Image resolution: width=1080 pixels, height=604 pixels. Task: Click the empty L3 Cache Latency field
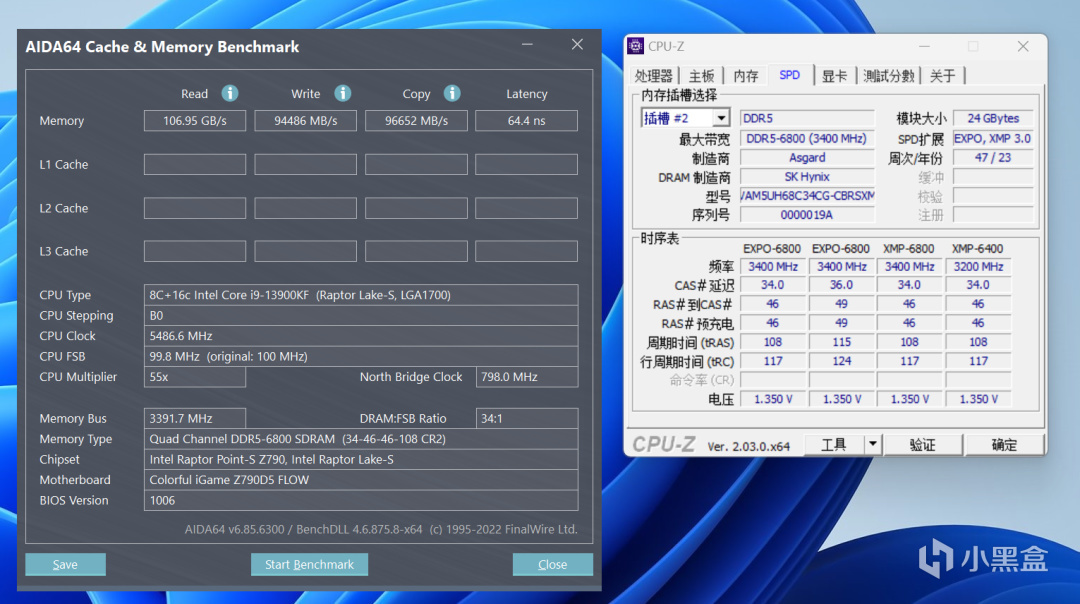526,251
